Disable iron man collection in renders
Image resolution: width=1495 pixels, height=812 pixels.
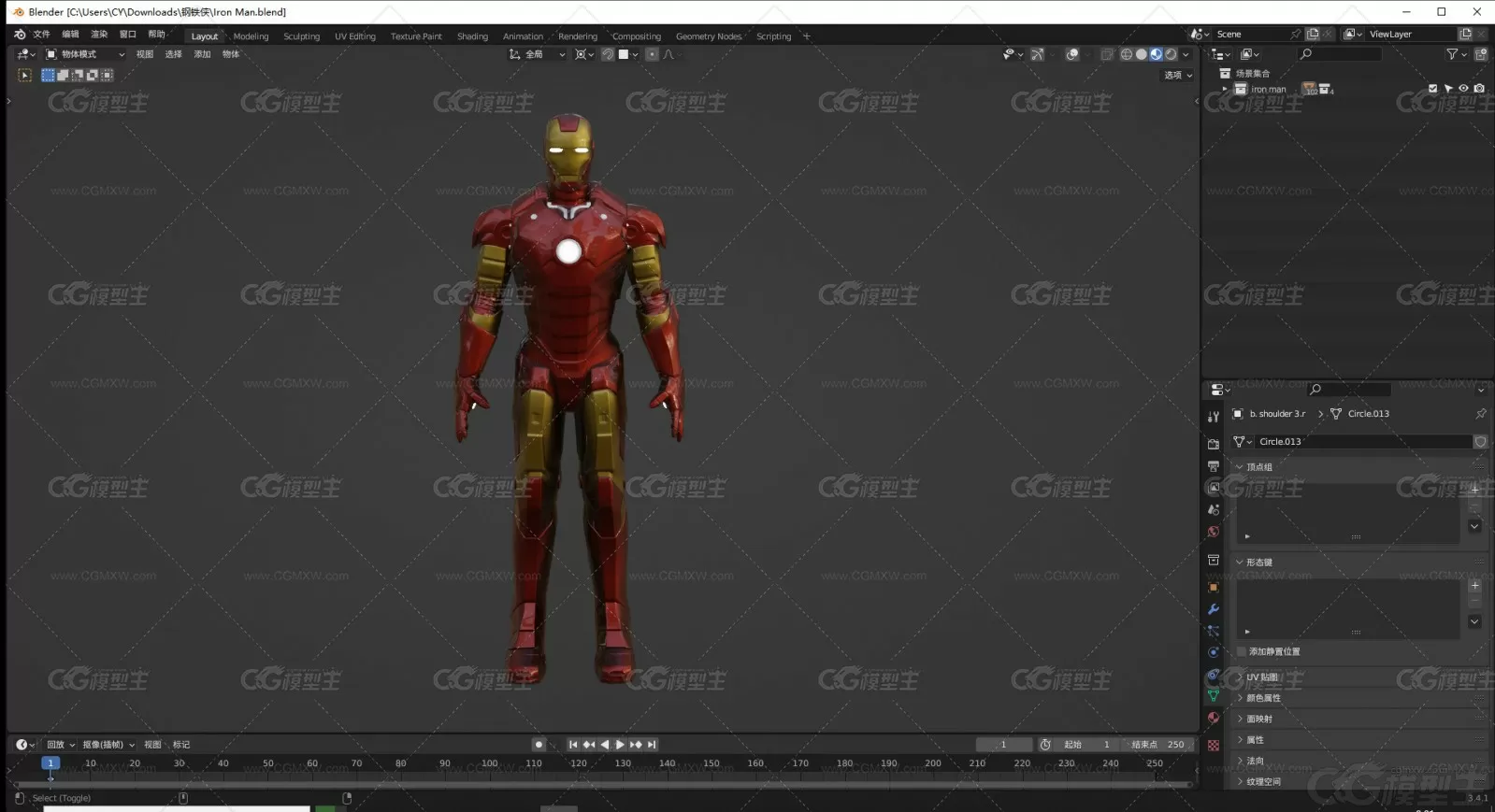[x=1479, y=89]
